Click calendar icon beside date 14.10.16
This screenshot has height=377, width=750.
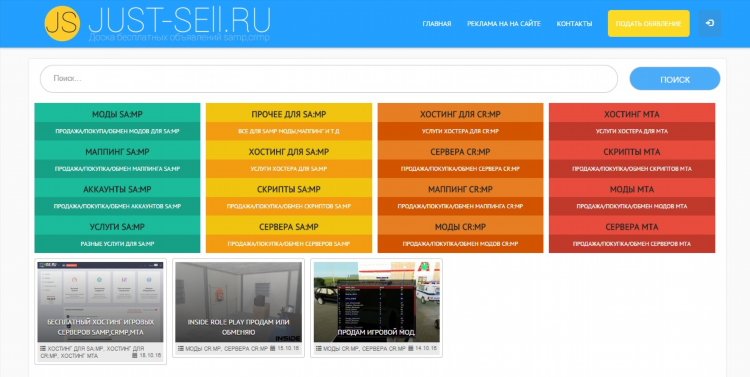410,348
